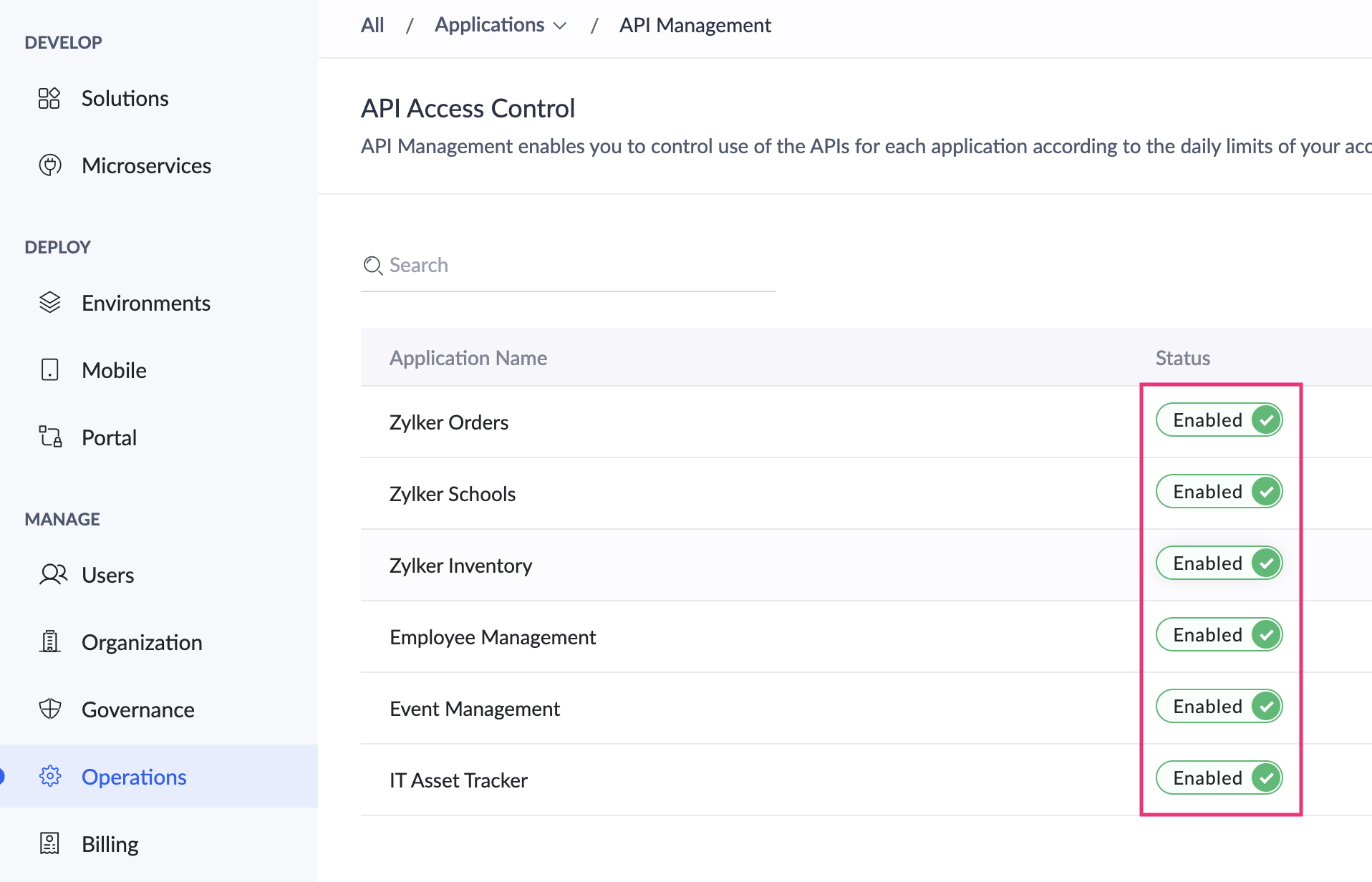The image size is (1372, 882).
Task: Click the Portal lock icon
Action: (x=50, y=437)
